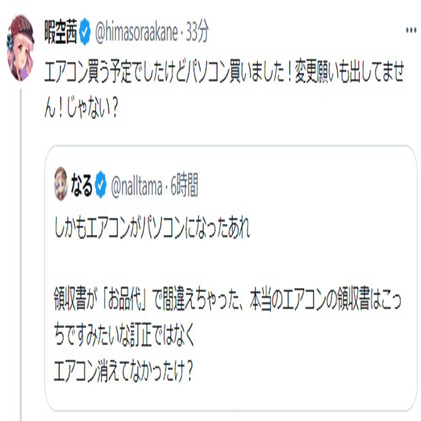Click 暇空茜's profile avatar
The image size is (421, 421).
(21, 48)
